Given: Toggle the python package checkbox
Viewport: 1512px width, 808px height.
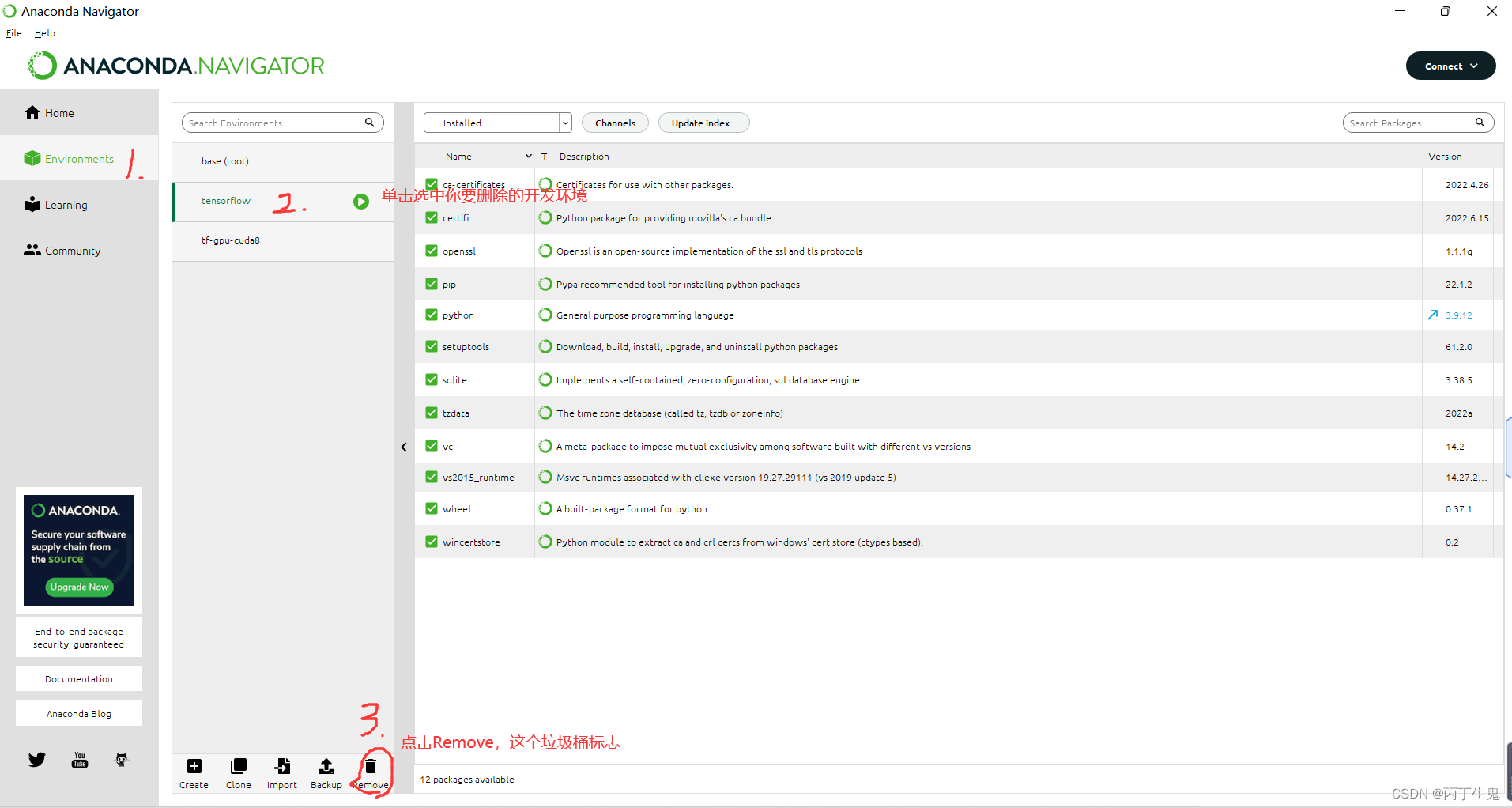Looking at the screenshot, I should 432,315.
